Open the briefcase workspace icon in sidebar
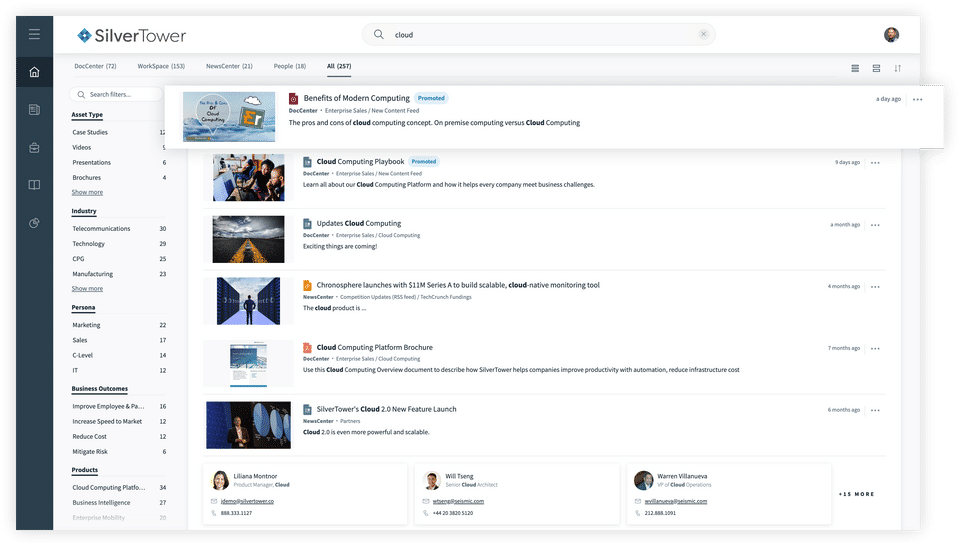 tap(34, 148)
